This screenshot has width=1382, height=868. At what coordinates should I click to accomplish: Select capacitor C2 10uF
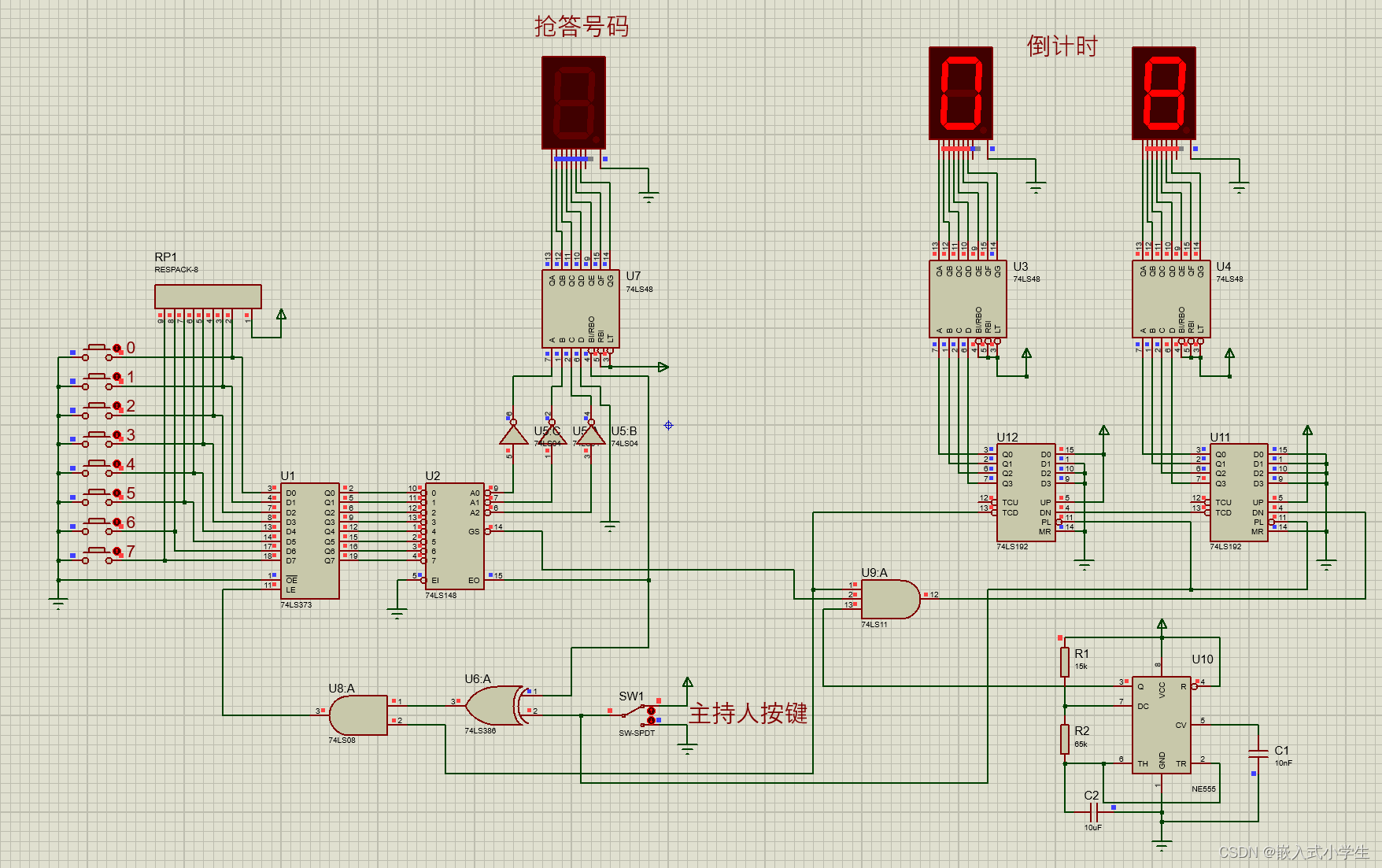(1093, 811)
